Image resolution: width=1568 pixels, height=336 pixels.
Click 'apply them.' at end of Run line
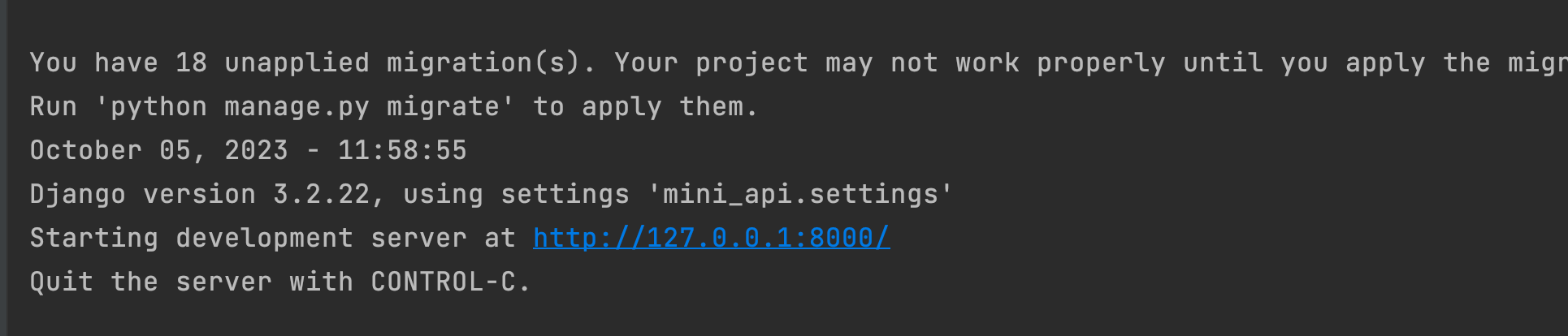(x=670, y=107)
